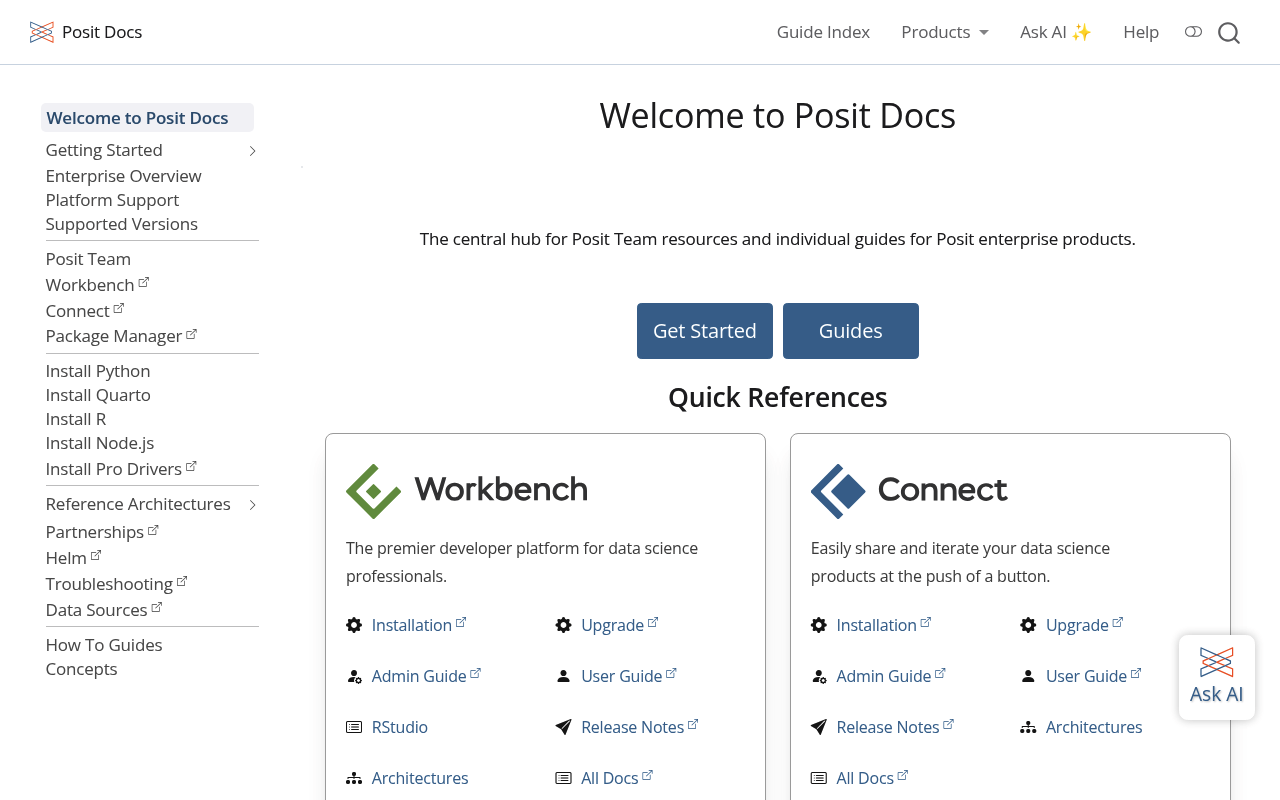This screenshot has width=1280, height=800.
Task: Click the Guides button
Action: [851, 331]
